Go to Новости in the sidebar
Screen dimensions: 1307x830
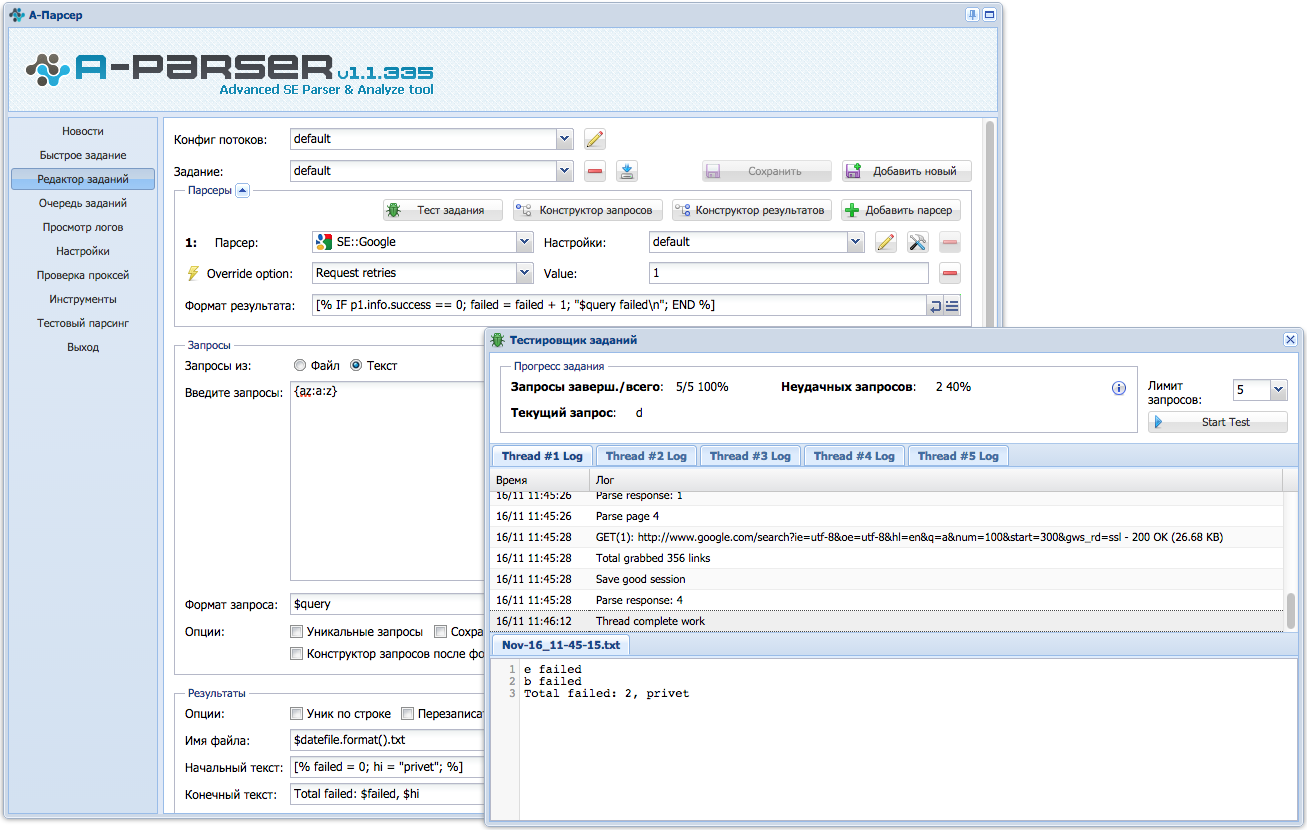pyautogui.click(x=83, y=131)
